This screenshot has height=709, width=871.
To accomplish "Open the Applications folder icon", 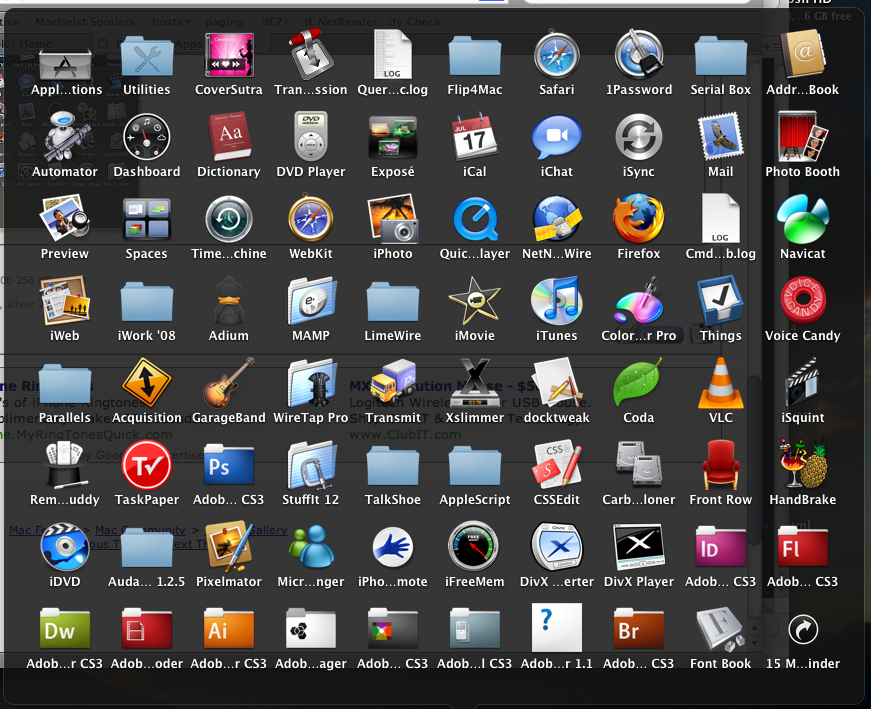I will tap(65, 66).
